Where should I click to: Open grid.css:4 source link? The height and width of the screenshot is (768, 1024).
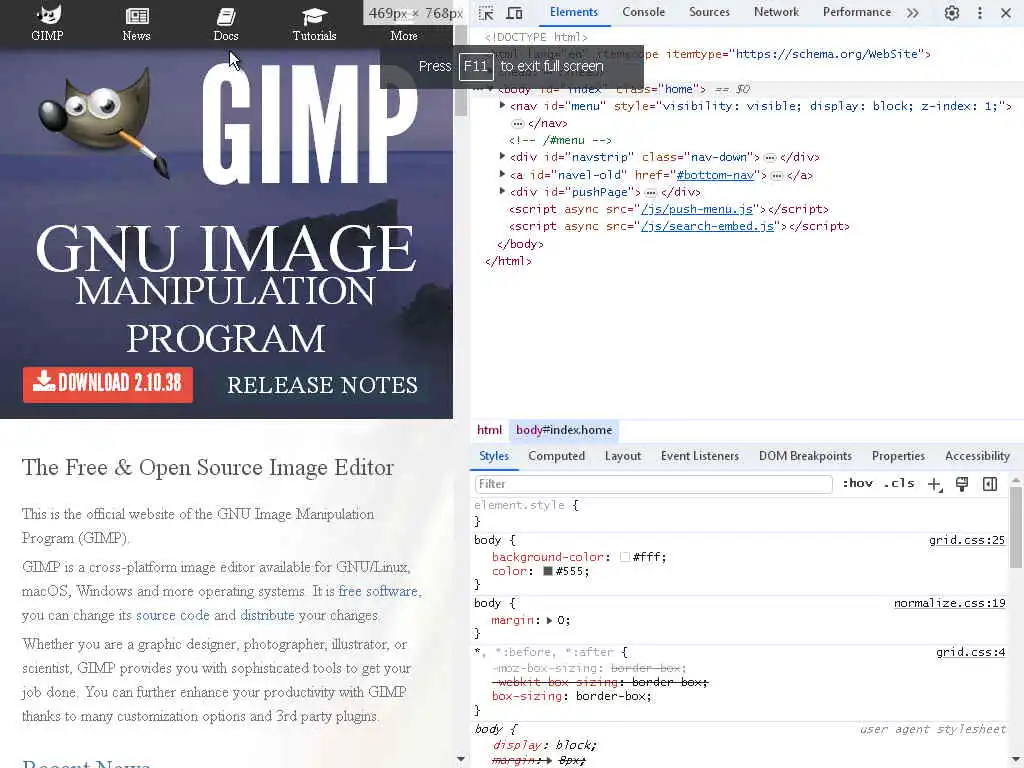pos(970,652)
